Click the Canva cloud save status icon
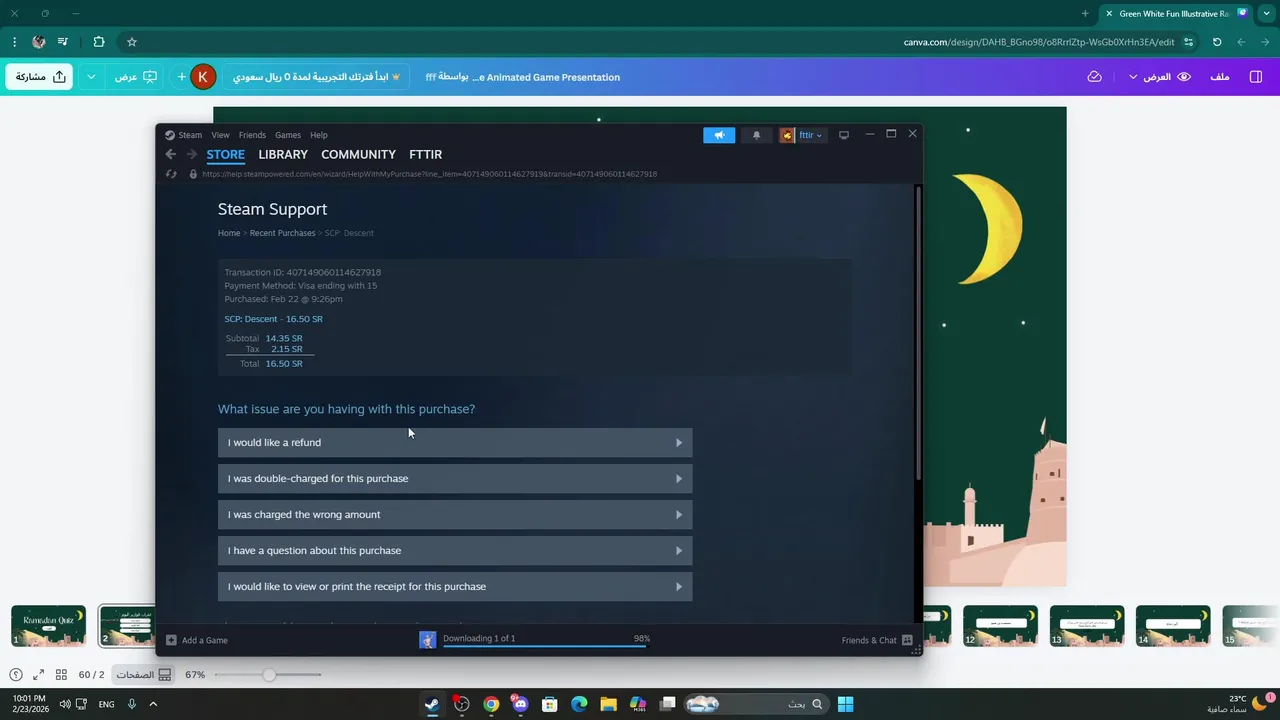 coord(1095,77)
